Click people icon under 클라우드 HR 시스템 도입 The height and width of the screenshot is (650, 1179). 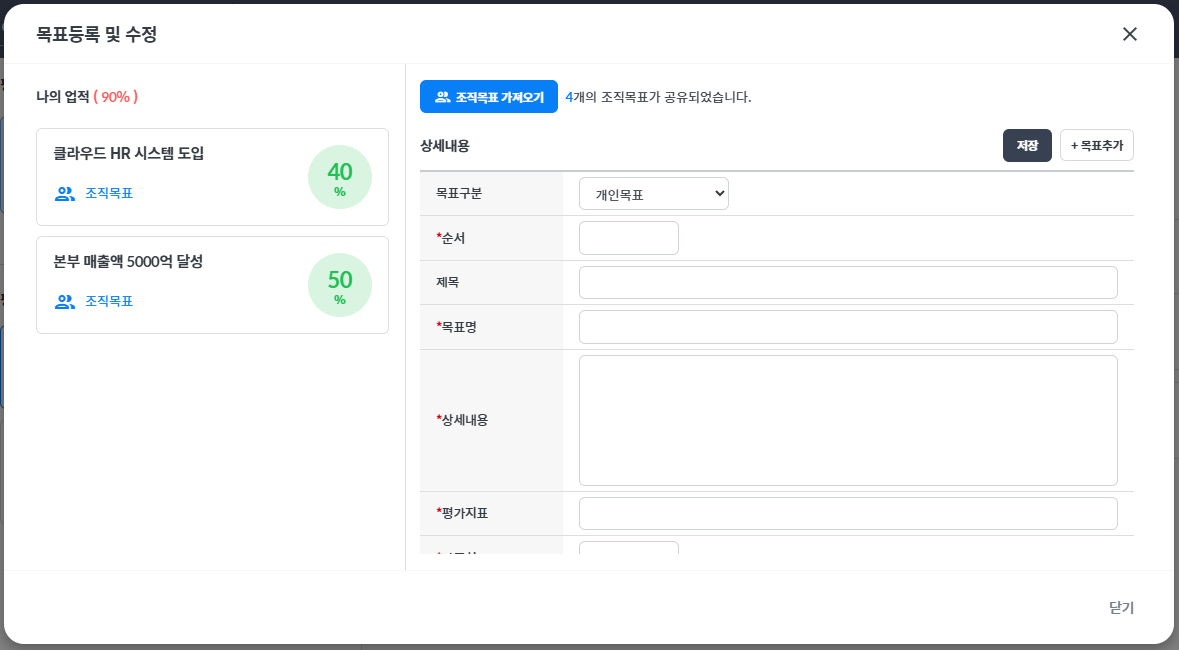click(x=65, y=193)
